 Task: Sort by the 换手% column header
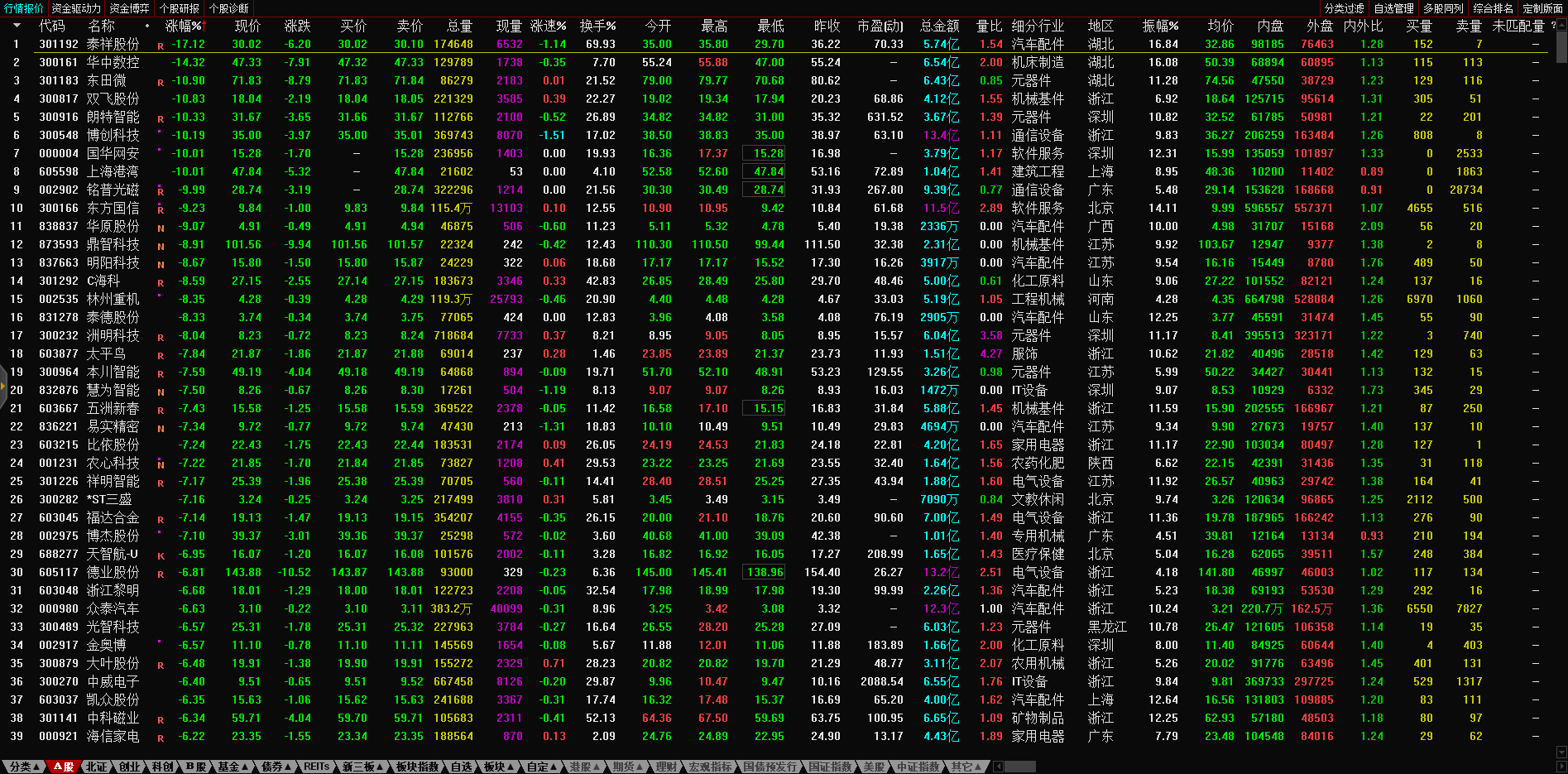pyautogui.click(x=597, y=26)
